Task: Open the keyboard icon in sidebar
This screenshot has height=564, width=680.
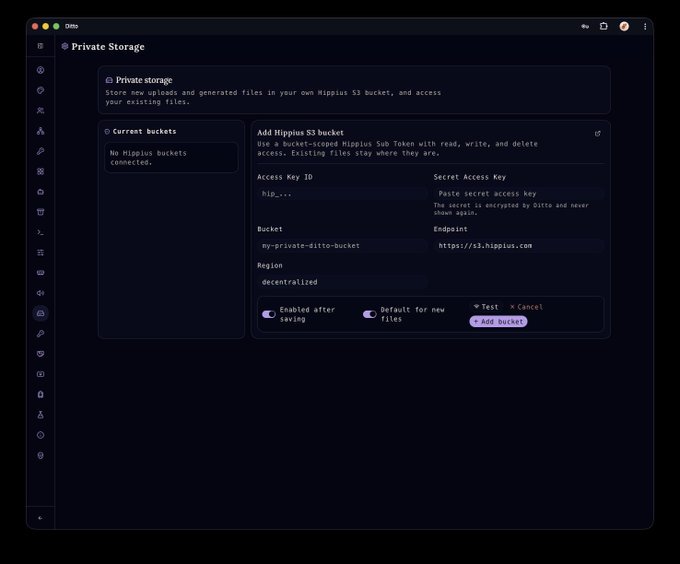Action: pos(40,273)
